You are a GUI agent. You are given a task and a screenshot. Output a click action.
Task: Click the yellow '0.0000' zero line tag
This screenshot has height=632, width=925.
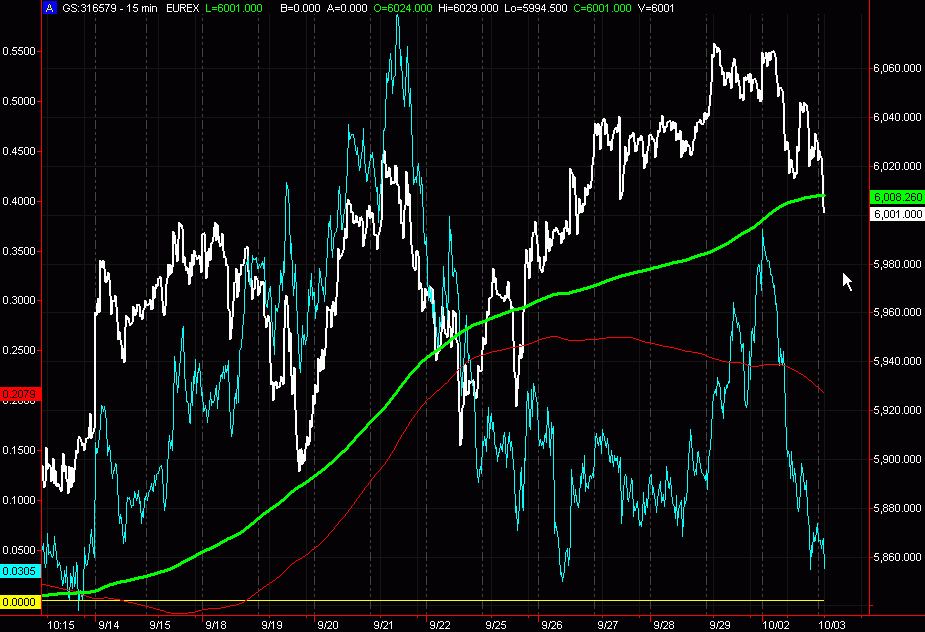[19, 602]
